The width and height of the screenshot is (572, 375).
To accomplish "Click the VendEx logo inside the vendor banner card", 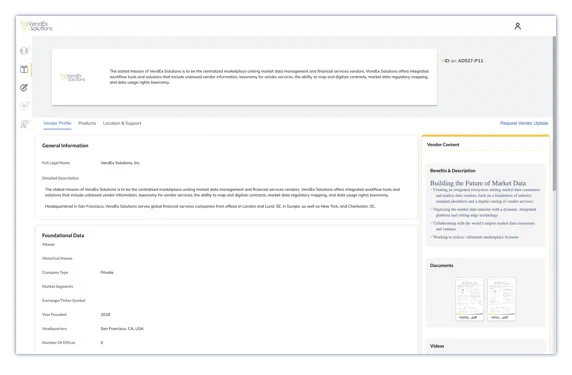I will point(72,77).
